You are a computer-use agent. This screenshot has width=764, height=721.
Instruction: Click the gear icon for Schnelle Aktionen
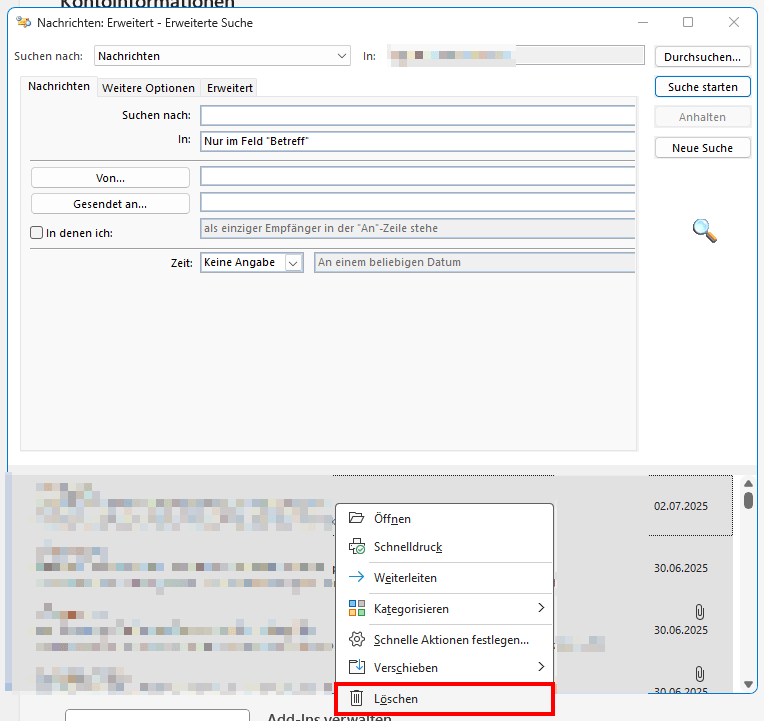point(356,639)
